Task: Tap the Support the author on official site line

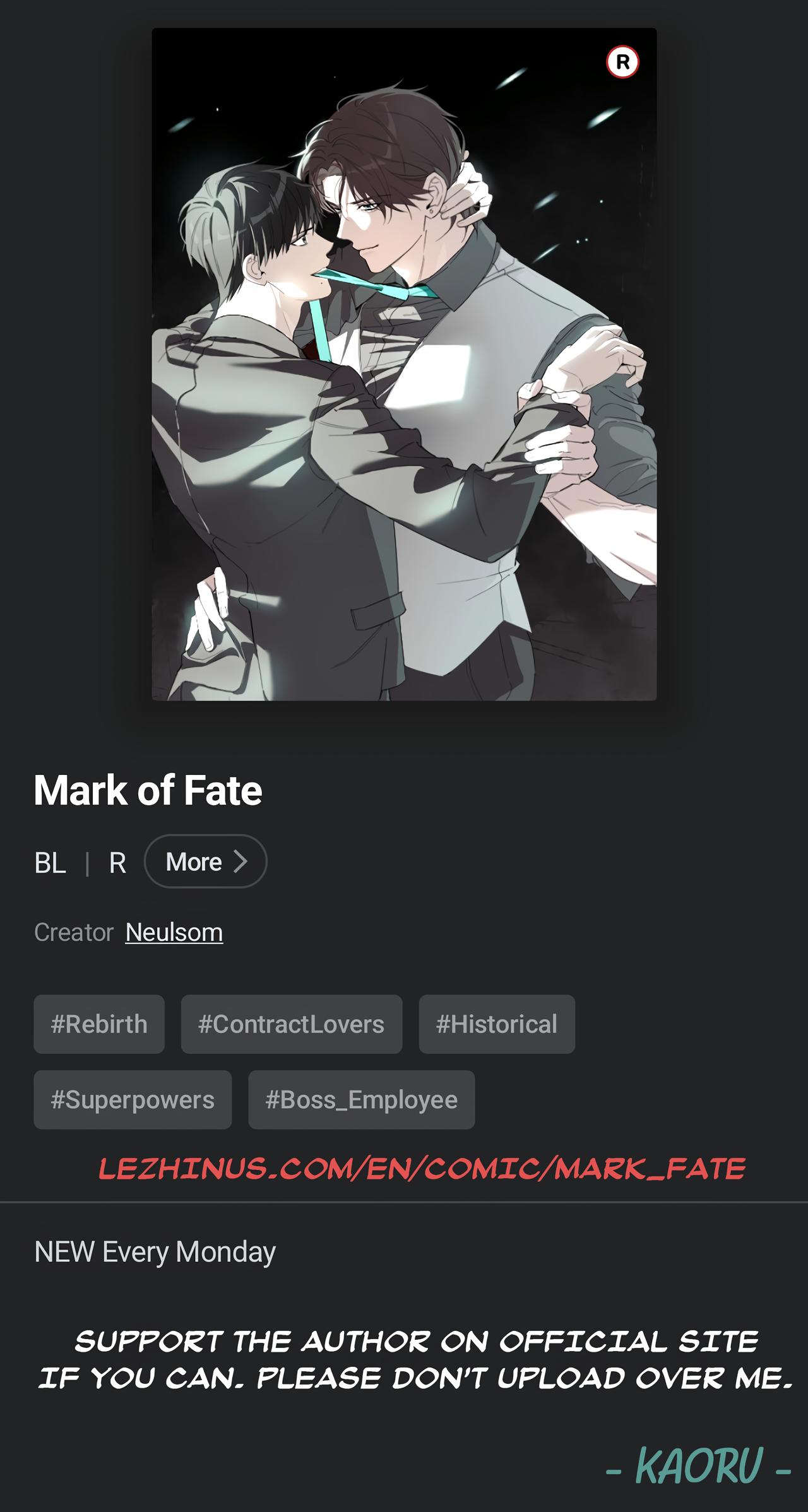Action: click(417, 1341)
